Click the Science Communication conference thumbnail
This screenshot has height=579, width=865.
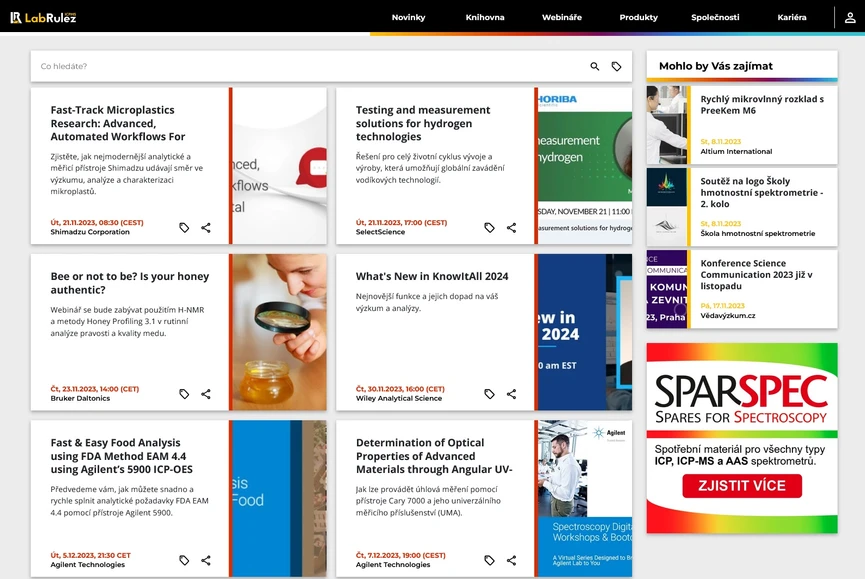[666, 289]
